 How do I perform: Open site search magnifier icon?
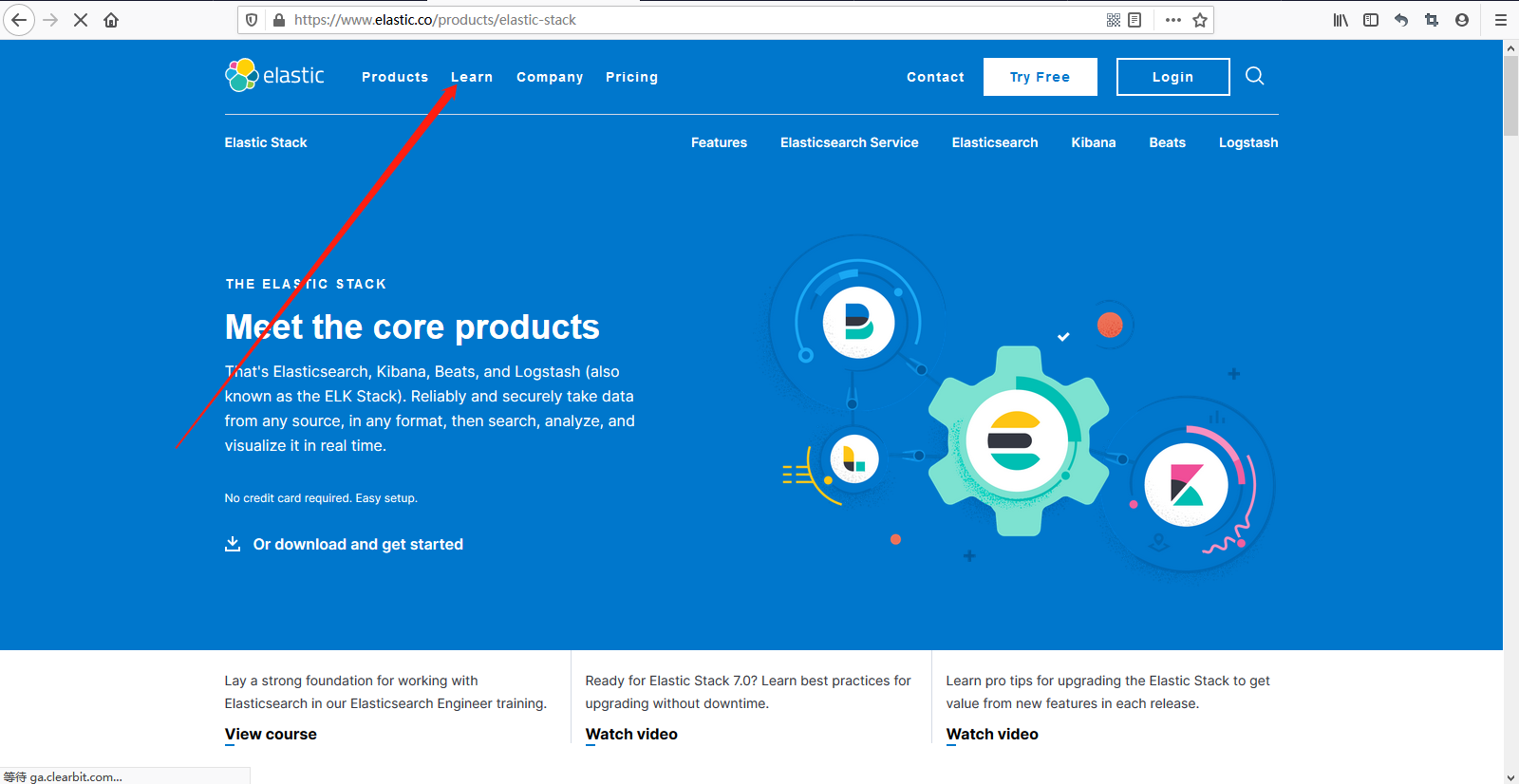(1254, 76)
